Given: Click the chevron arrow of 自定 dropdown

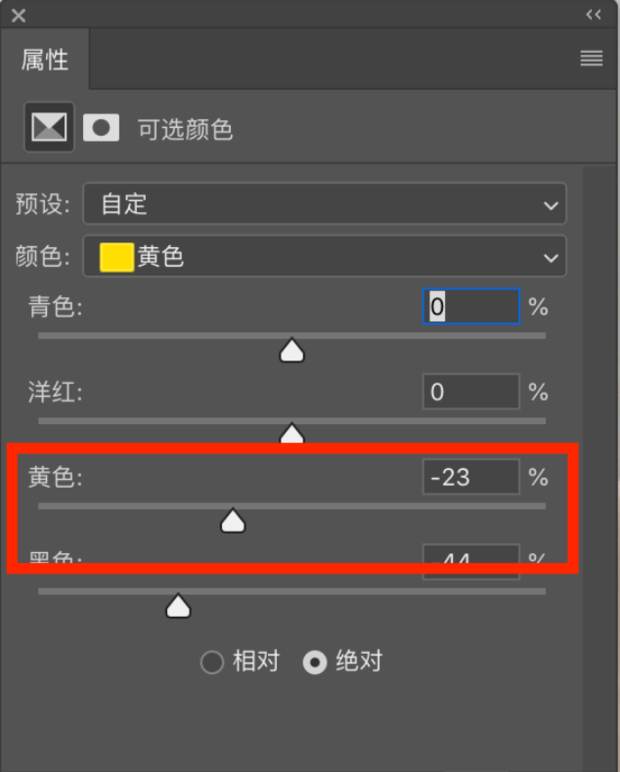Looking at the screenshot, I should [x=551, y=205].
